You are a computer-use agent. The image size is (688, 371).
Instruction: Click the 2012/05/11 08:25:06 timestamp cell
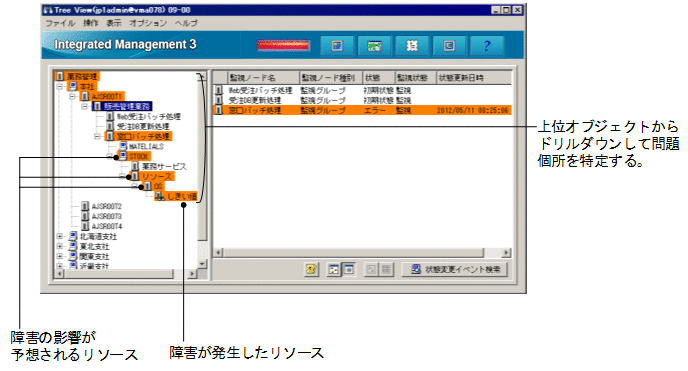(x=472, y=111)
